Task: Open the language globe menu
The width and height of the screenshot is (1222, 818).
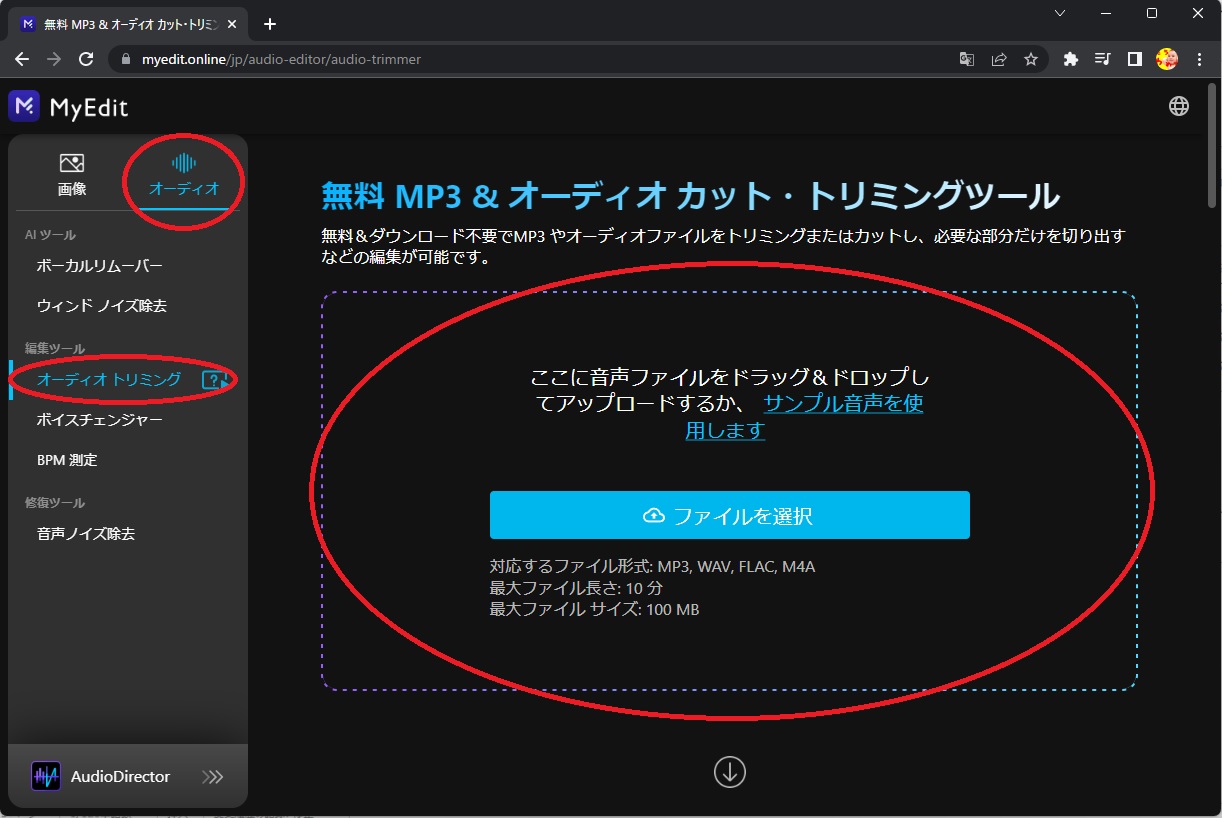Action: [x=1179, y=106]
